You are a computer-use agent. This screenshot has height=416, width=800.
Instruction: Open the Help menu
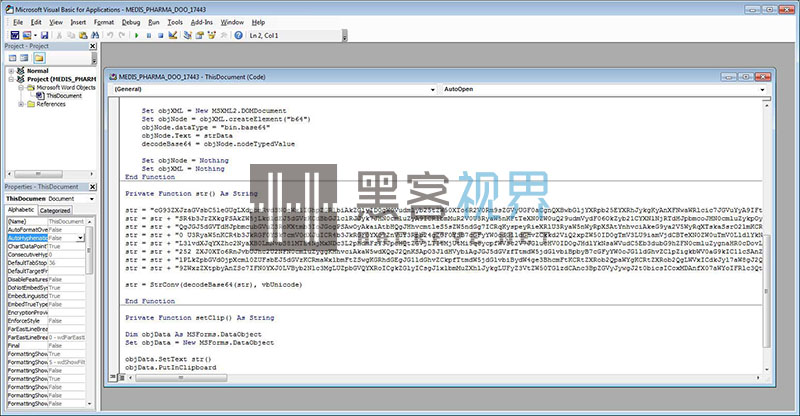(258, 22)
